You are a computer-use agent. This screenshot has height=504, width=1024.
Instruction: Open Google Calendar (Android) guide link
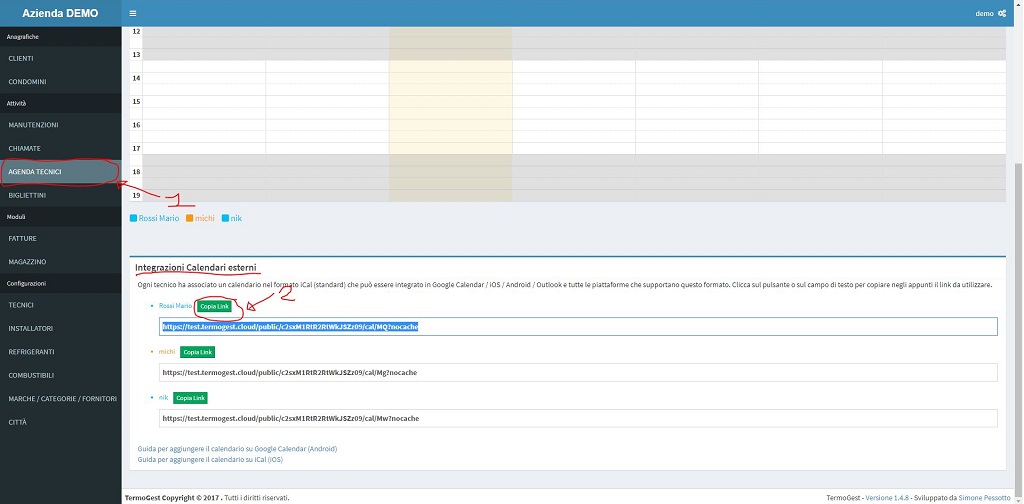237,449
